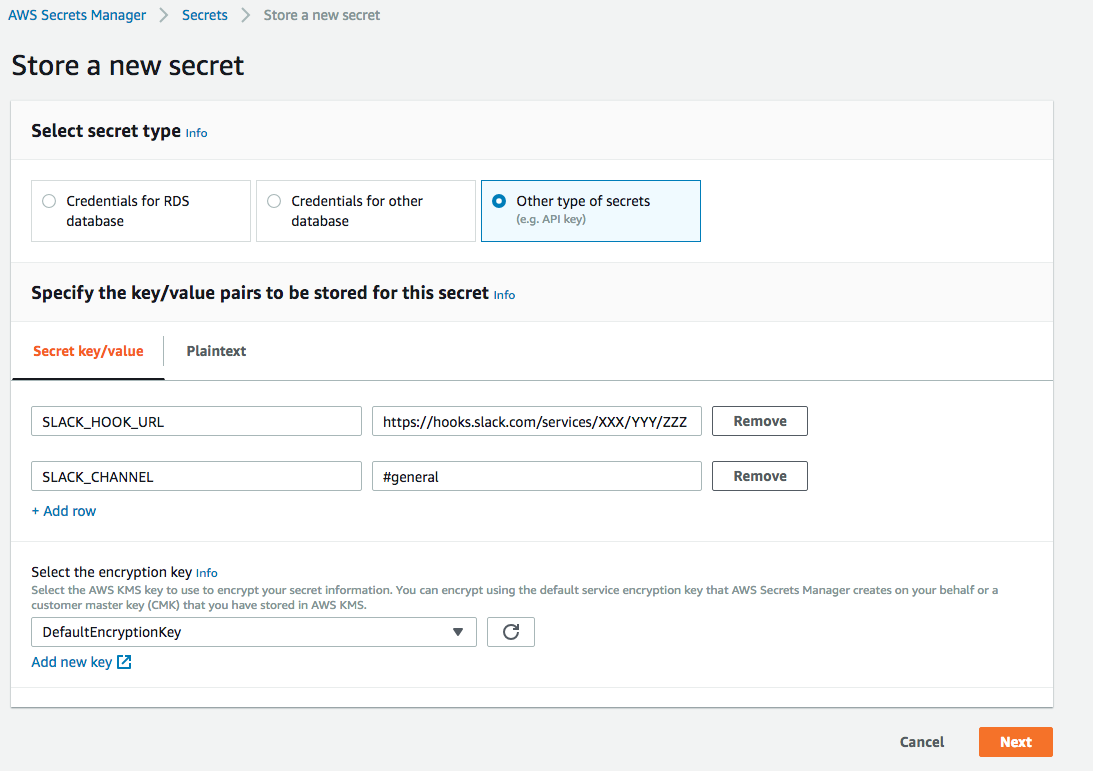Viewport: 1093px width, 771px height.
Task: Remove the SLACK_CHANNEL row
Action: click(759, 476)
